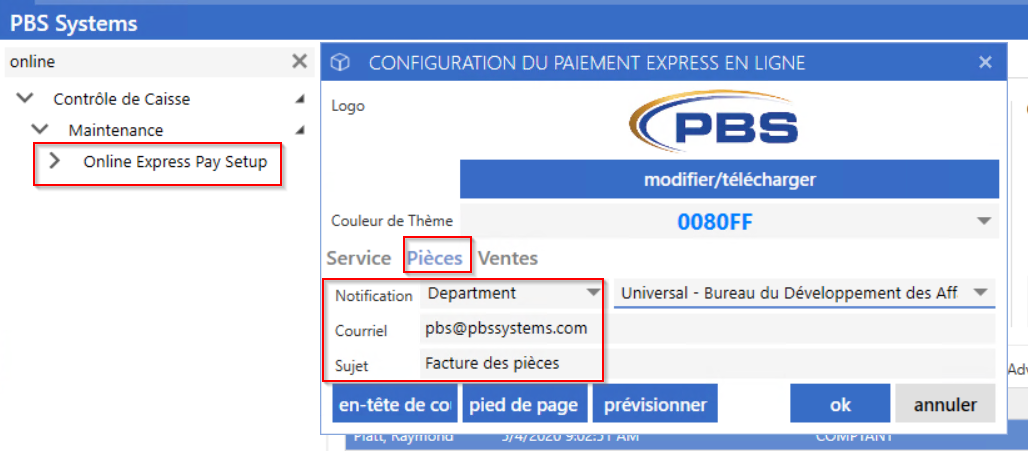Viewport: 1028px width, 451px height.
Task: Click the triangle marker beside Maintenance
Action: (x=300, y=130)
